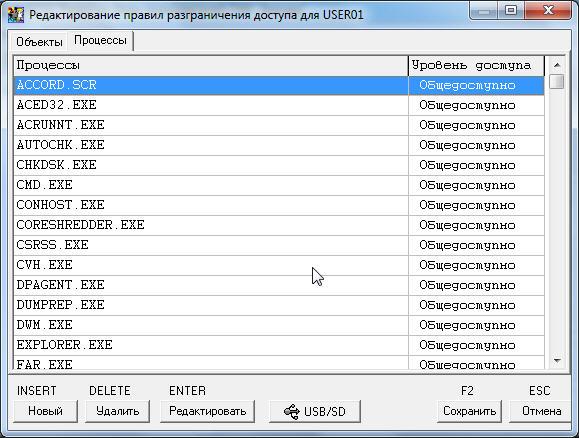Screen dimensions: 579x438
Task: Click the application icon in title bar
Action: [16, 15]
